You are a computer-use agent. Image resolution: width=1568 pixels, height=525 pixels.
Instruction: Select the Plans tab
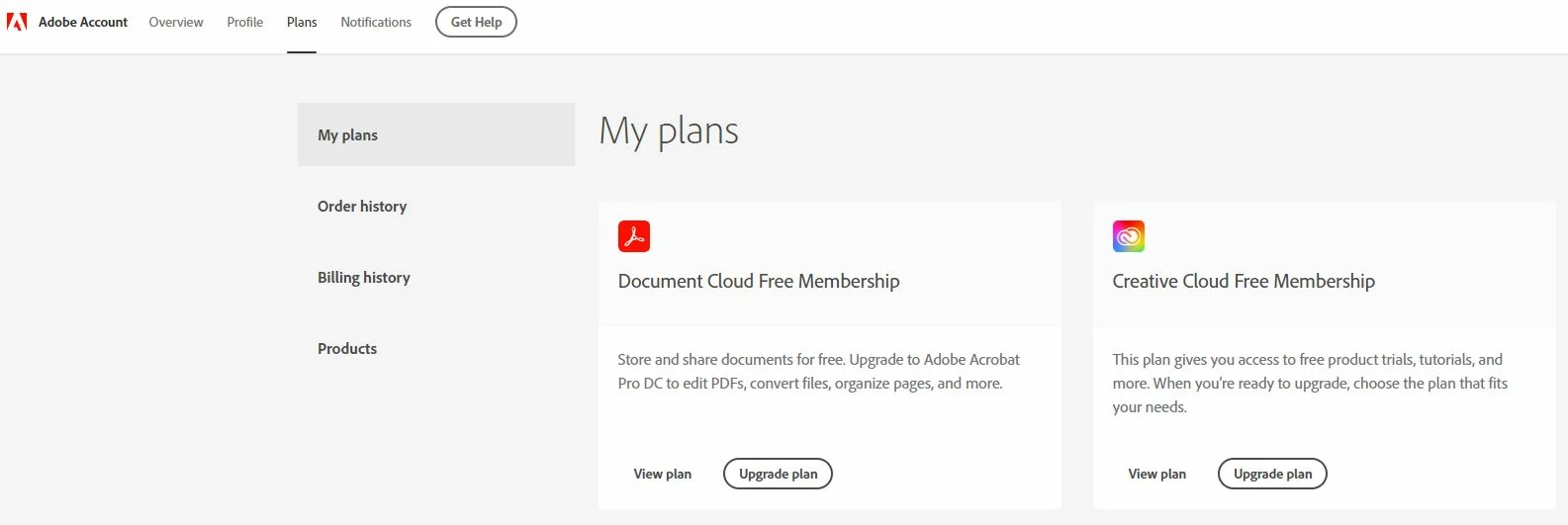tap(302, 22)
